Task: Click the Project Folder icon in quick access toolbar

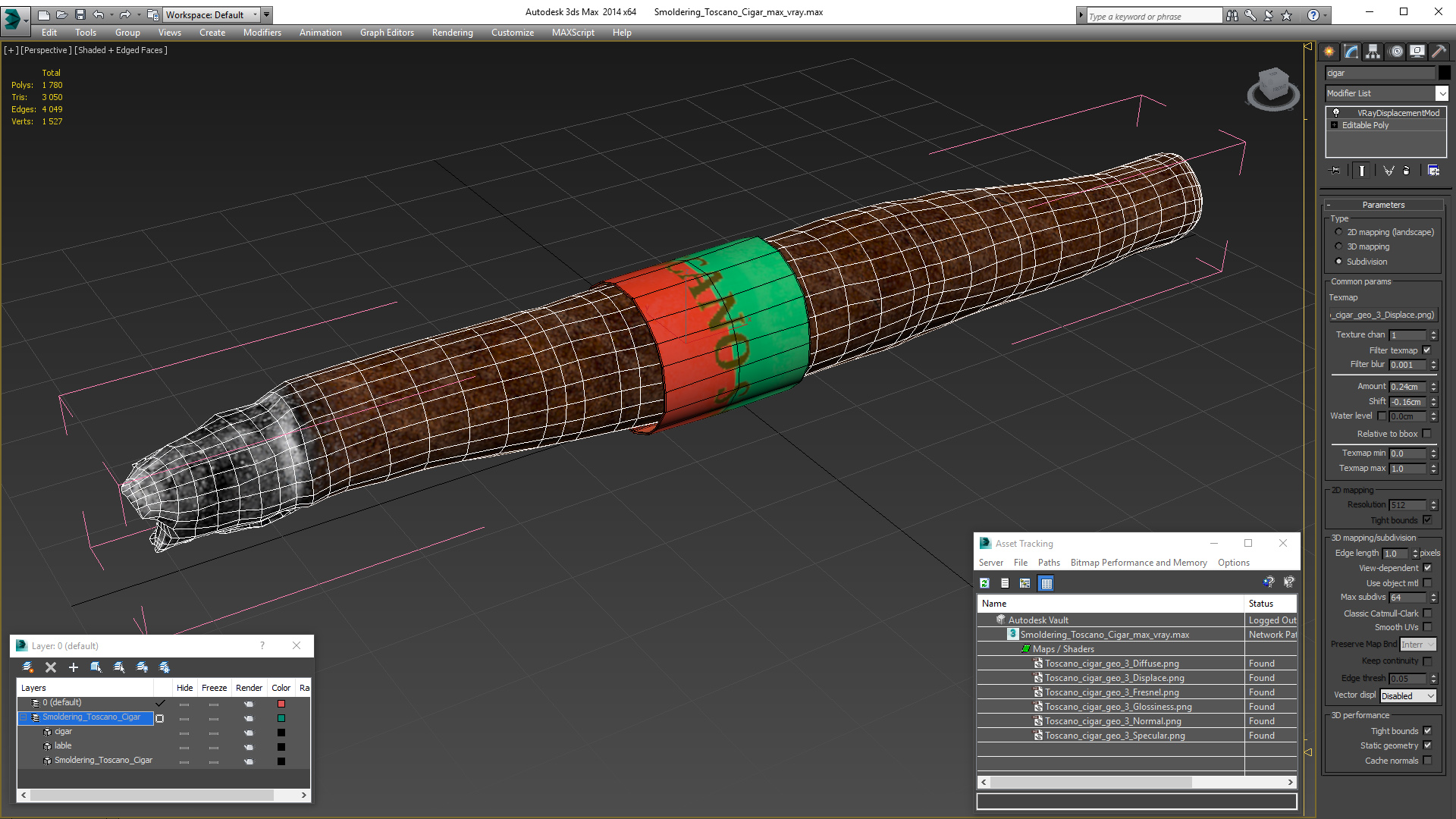Action: pyautogui.click(x=153, y=14)
